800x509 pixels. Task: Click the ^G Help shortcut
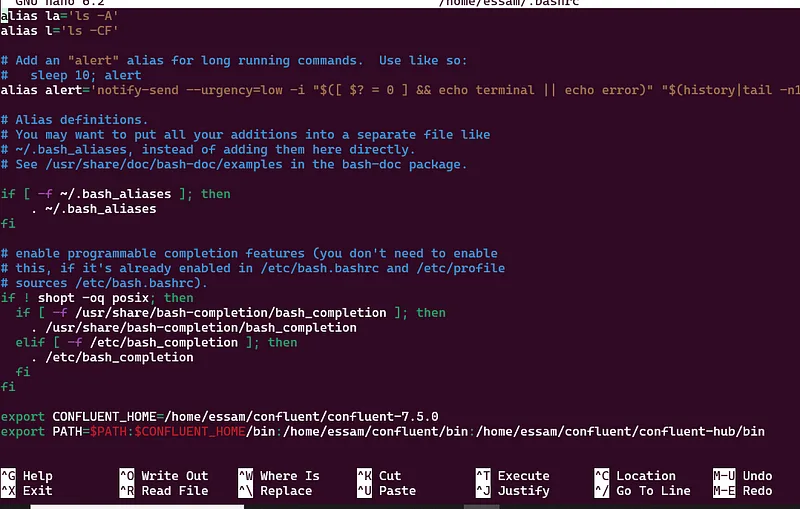(27, 476)
